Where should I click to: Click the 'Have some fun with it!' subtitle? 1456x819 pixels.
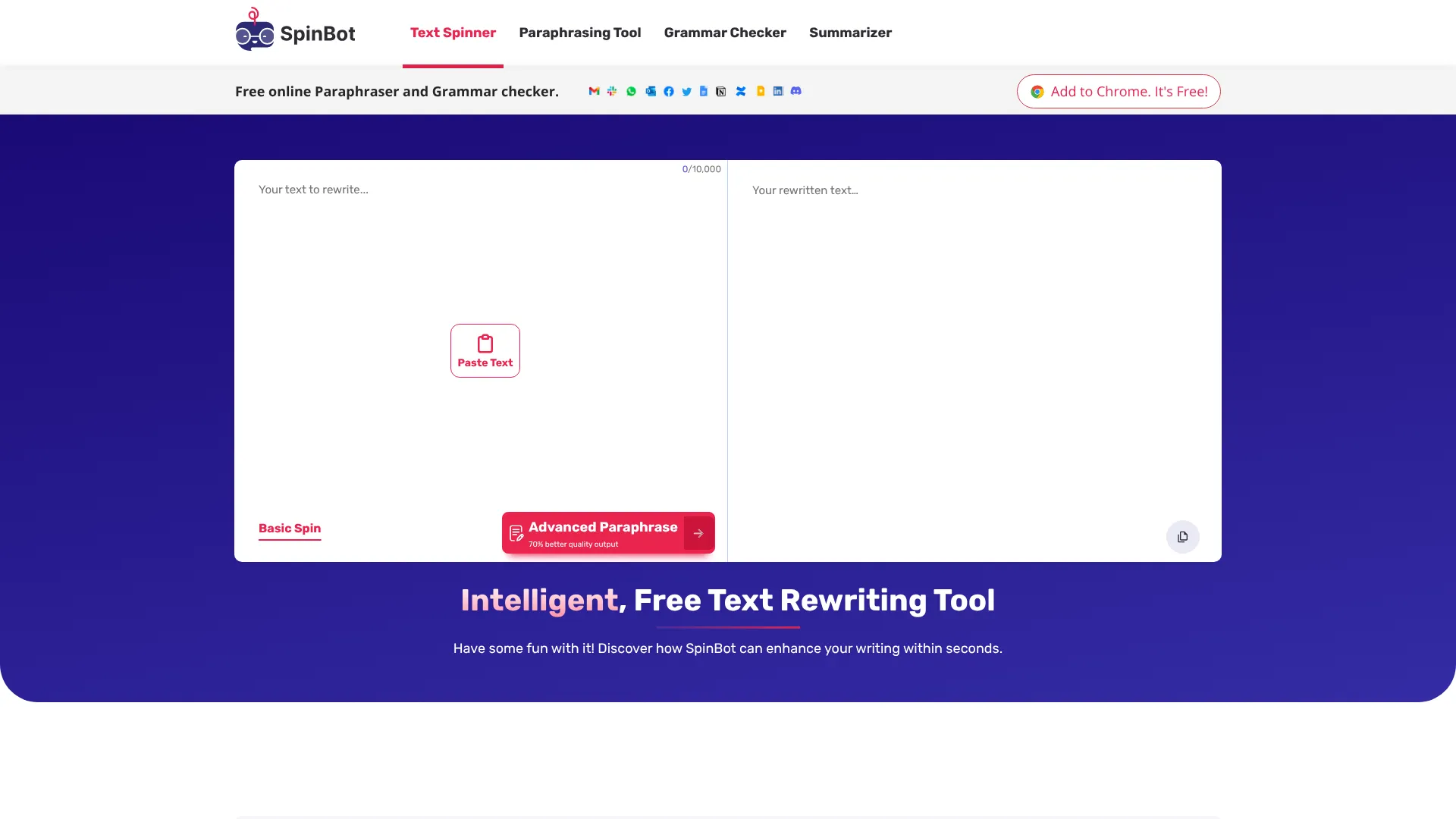[x=728, y=648]
